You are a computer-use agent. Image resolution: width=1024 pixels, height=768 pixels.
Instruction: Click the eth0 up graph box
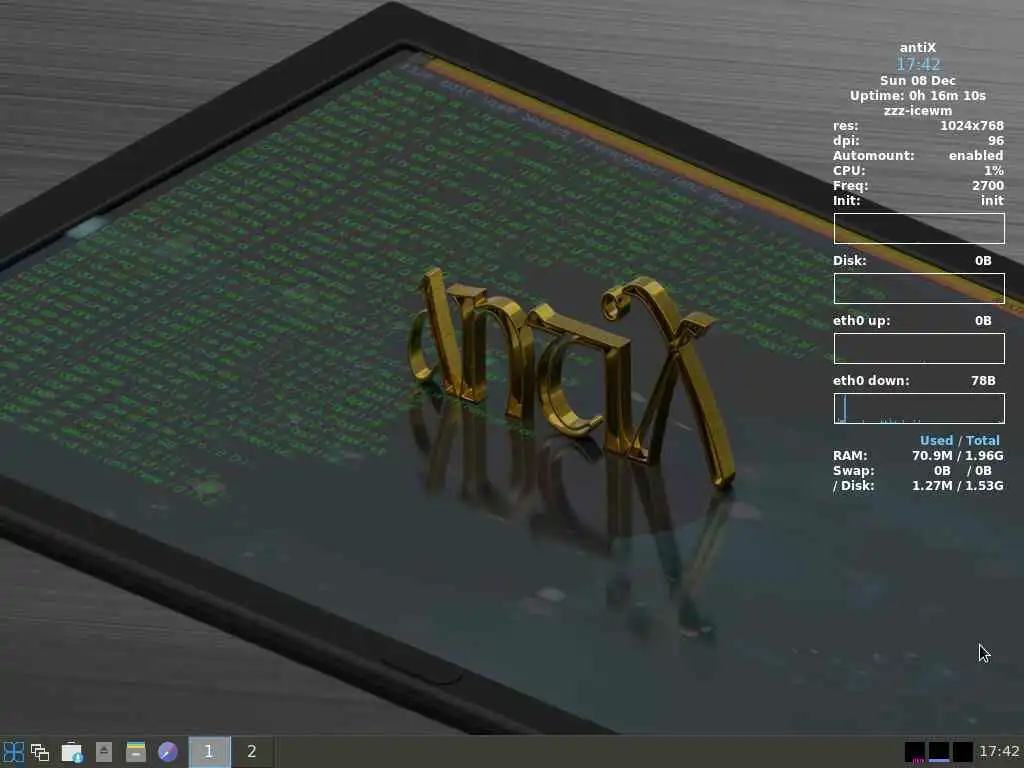pyautogui.click(x=919, y=348)
